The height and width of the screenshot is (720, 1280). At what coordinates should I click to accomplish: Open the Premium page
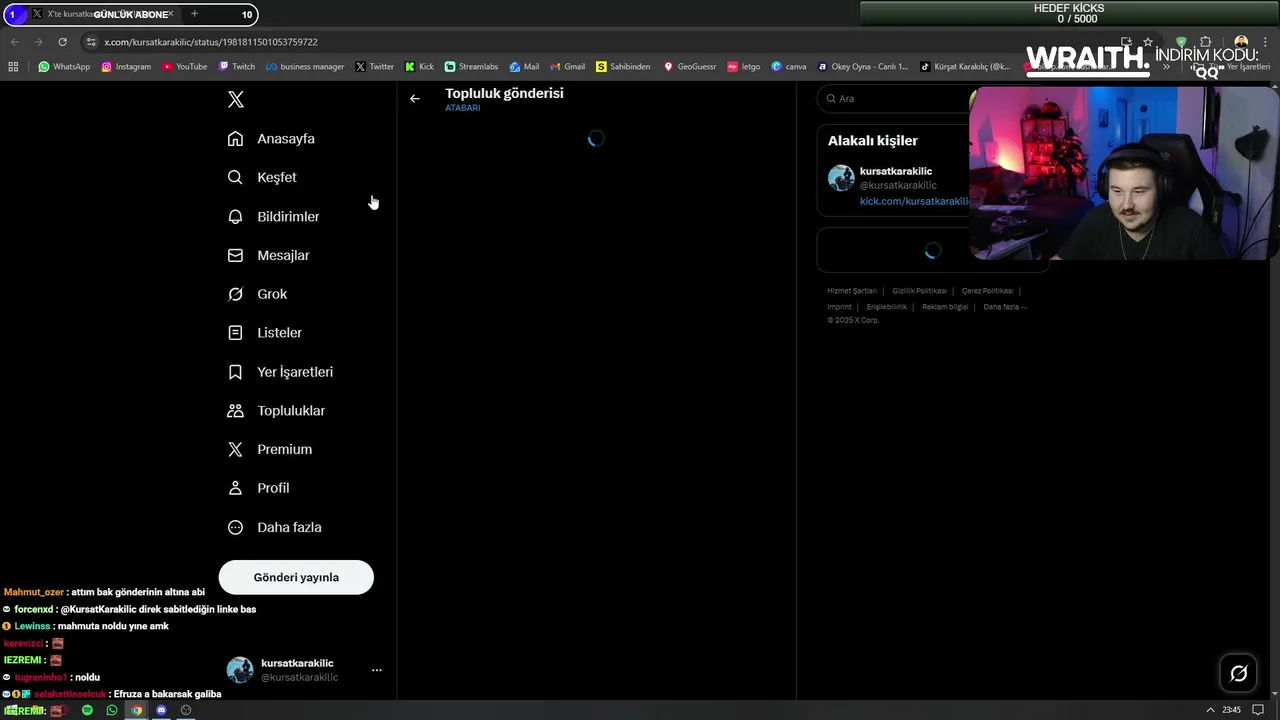tap(269, 450)
